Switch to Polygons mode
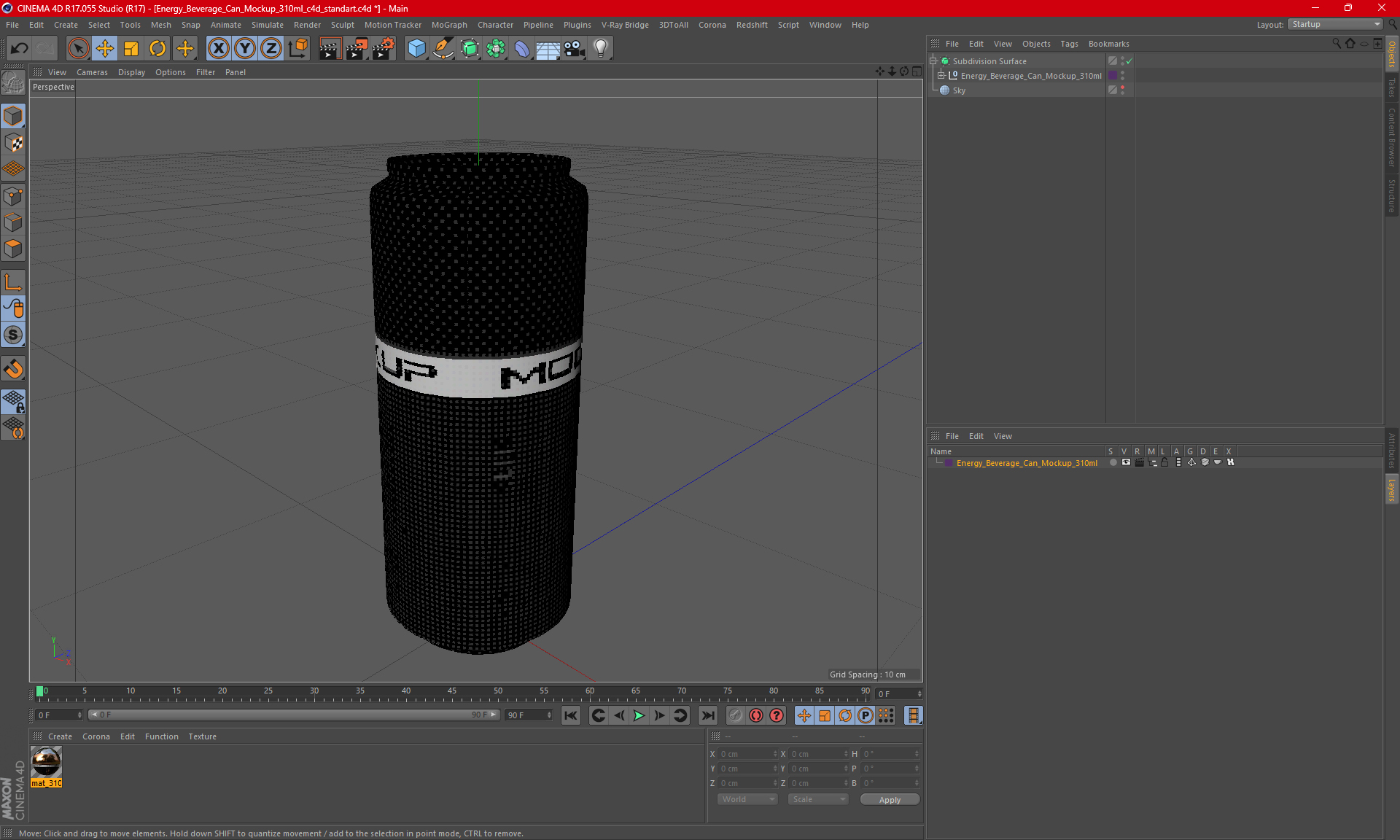The image size is (1400, 840). (x=13, y=249)
